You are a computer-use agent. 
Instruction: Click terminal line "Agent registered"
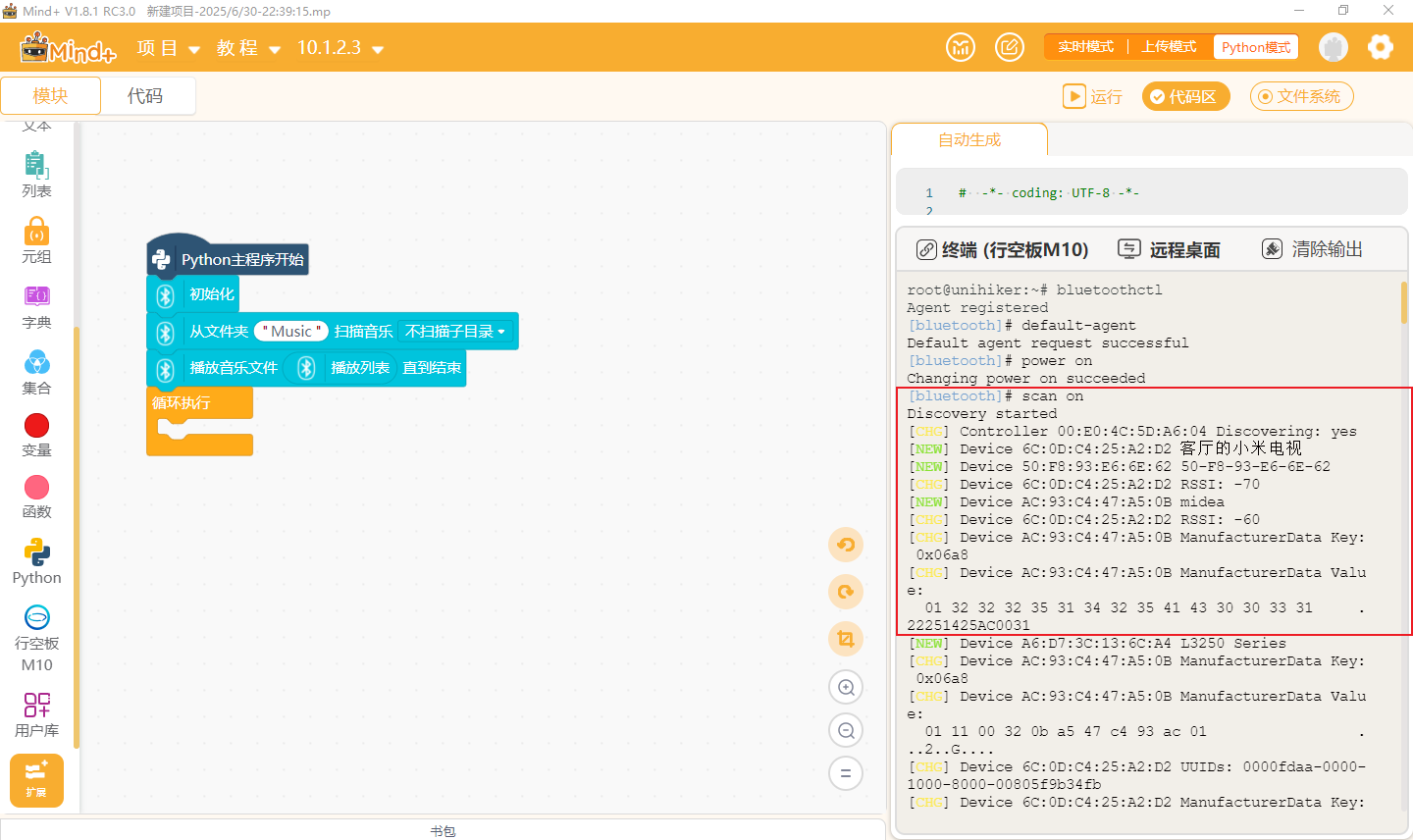977,307
